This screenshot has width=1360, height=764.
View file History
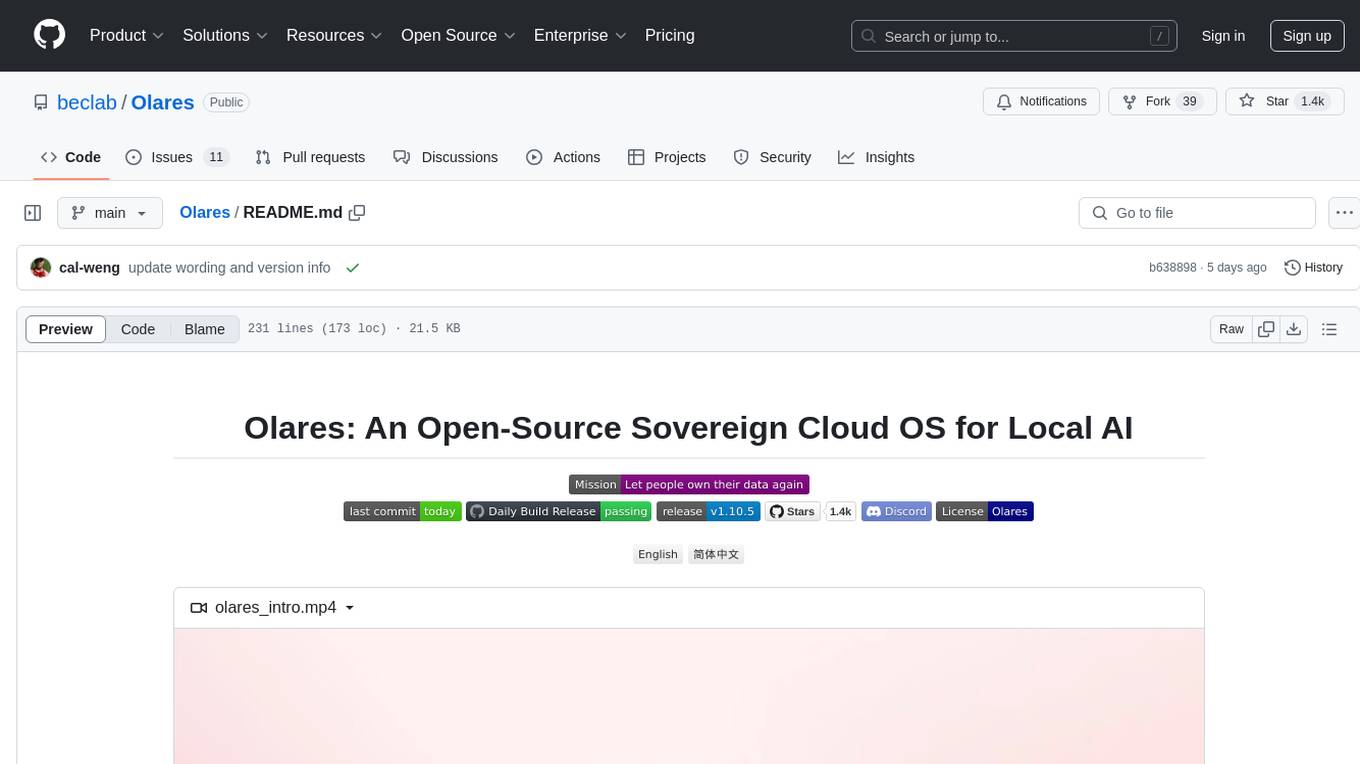[1313, 268]
